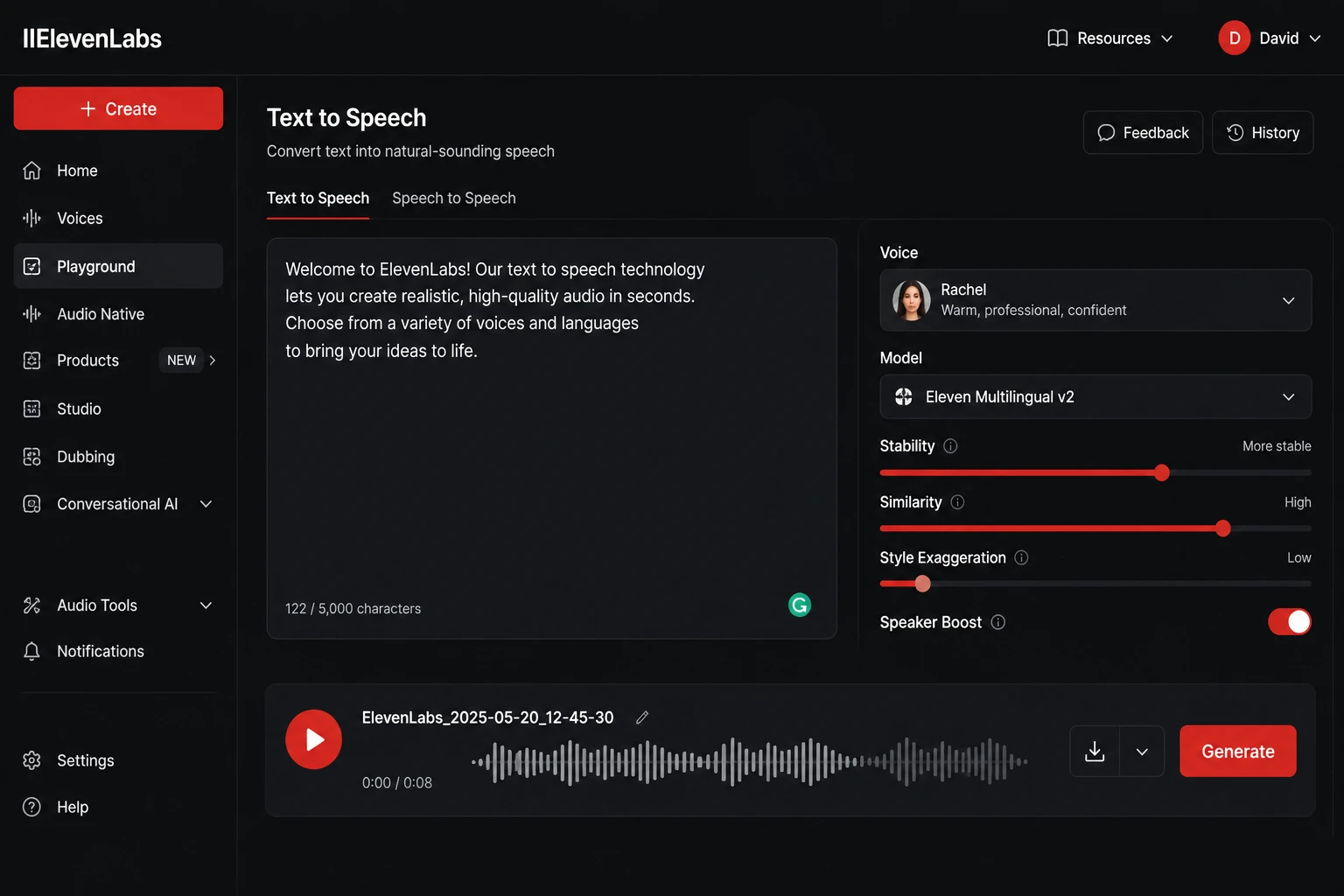Expand the Products submenu arrow
This screenshot has height=896, width=1344.
[x=213, y=360]
